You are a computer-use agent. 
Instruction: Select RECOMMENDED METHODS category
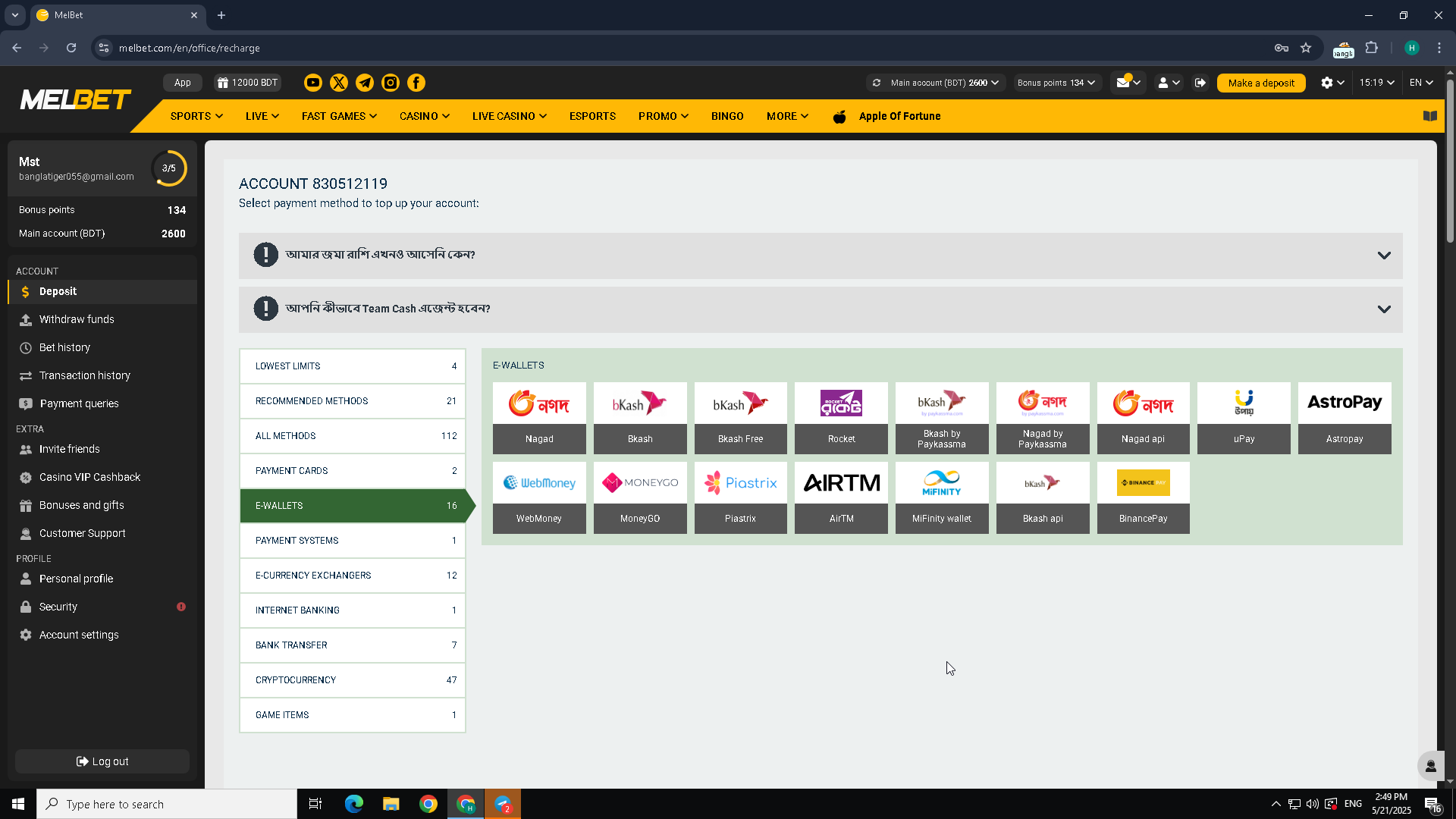(x=353, y=401)
